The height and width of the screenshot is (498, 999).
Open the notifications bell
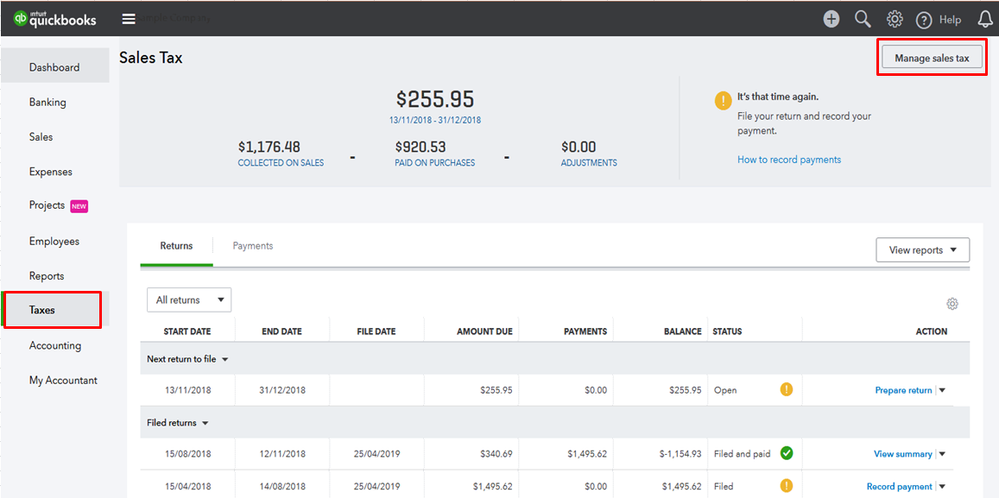pos(985,20)
